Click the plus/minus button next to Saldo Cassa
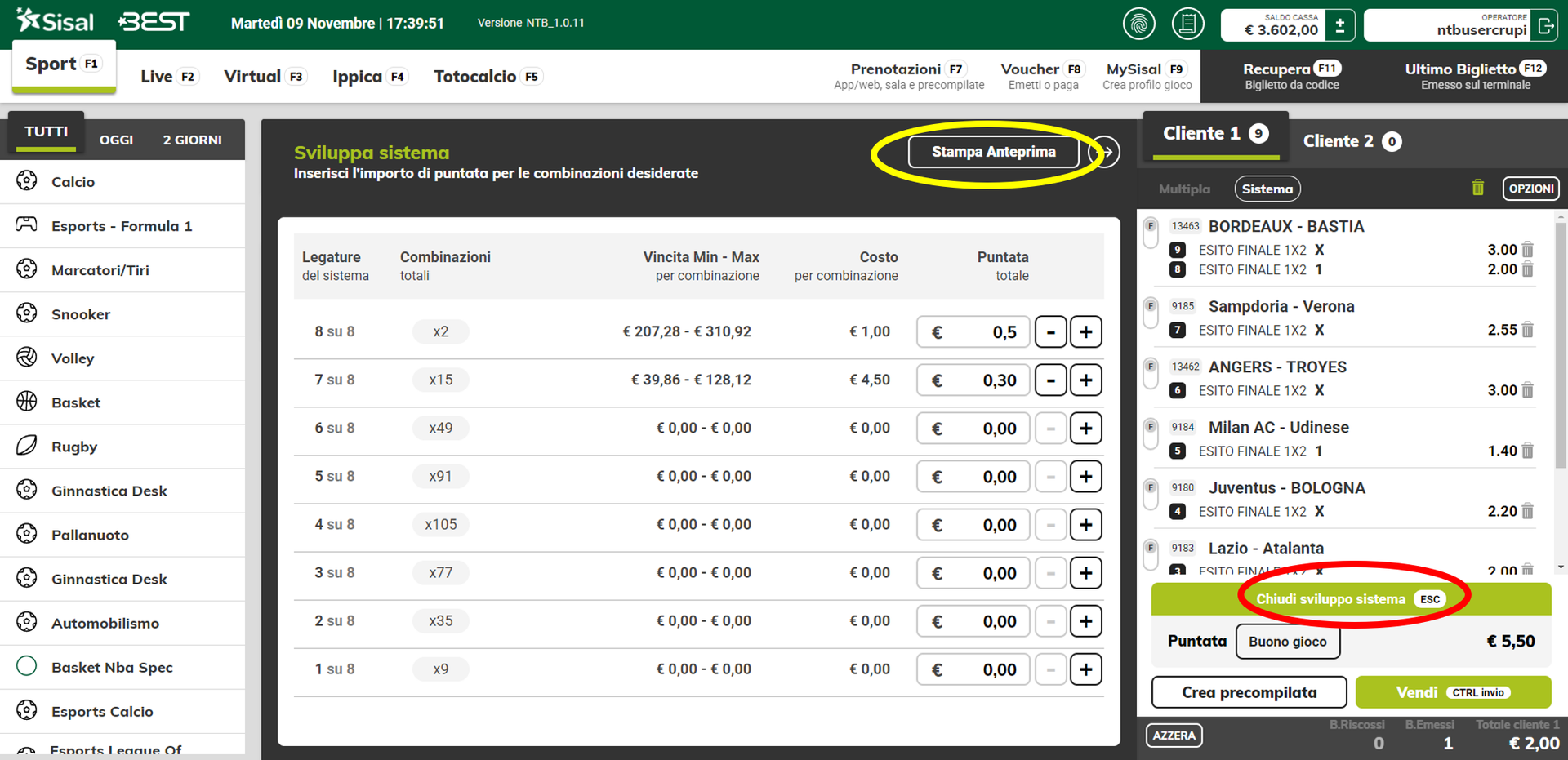1568x760 pixels. click(x=1340, y=25)
